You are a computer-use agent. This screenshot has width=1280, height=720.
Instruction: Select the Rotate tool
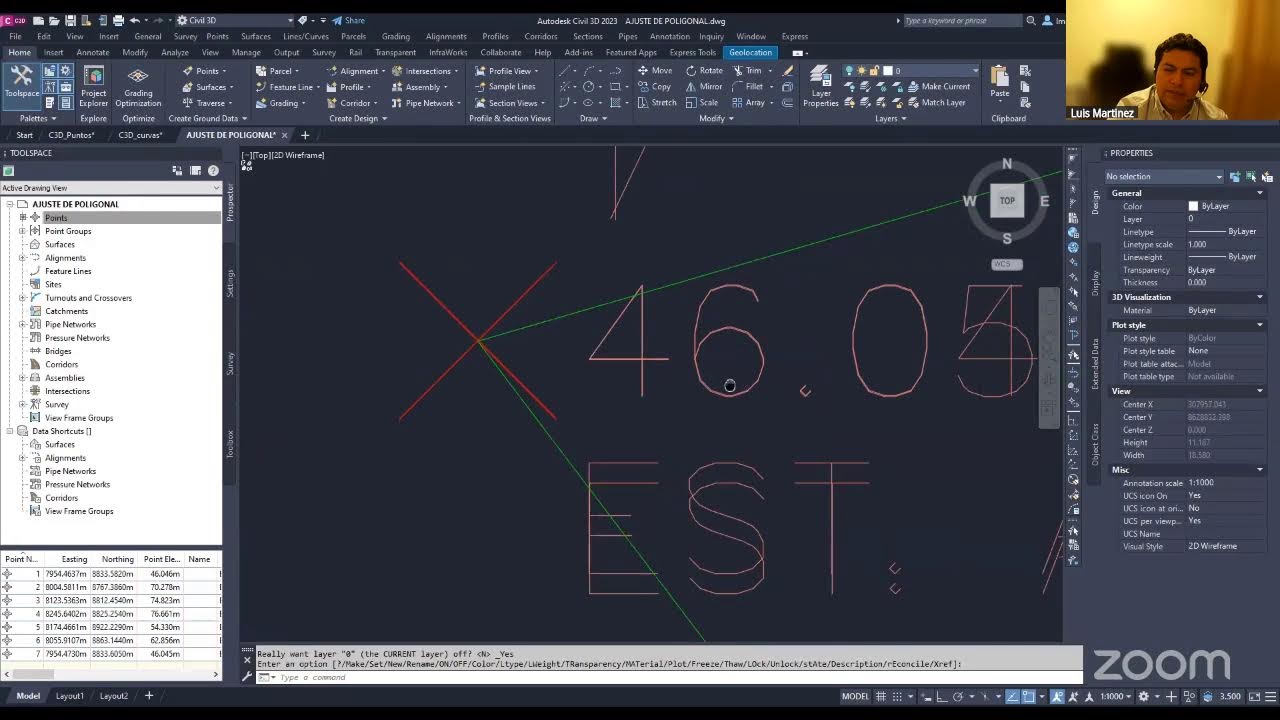[x=704, y=71]
